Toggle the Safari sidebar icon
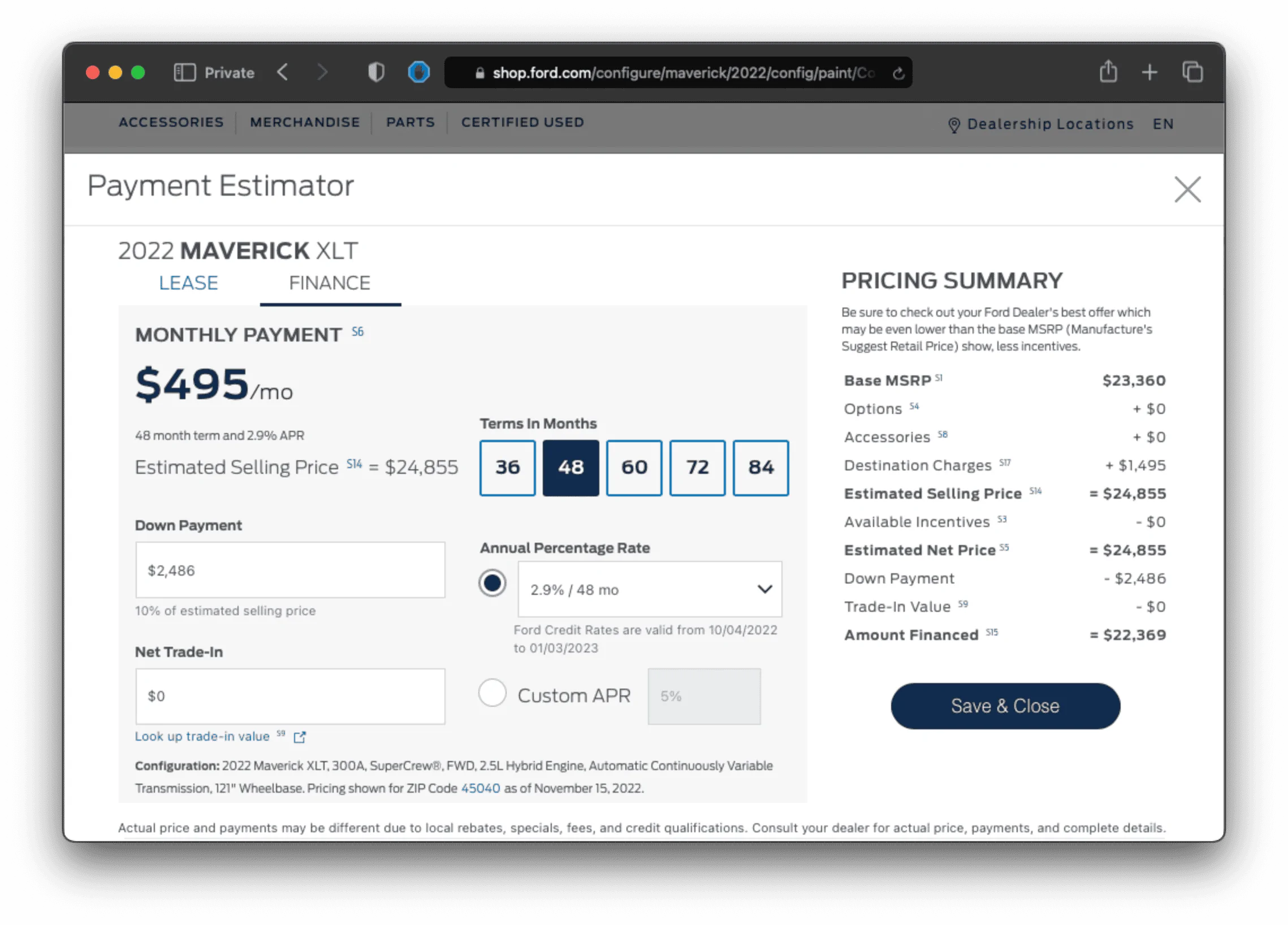The width and height of the screenshot is (1288, 925). [x=184, y=72]
